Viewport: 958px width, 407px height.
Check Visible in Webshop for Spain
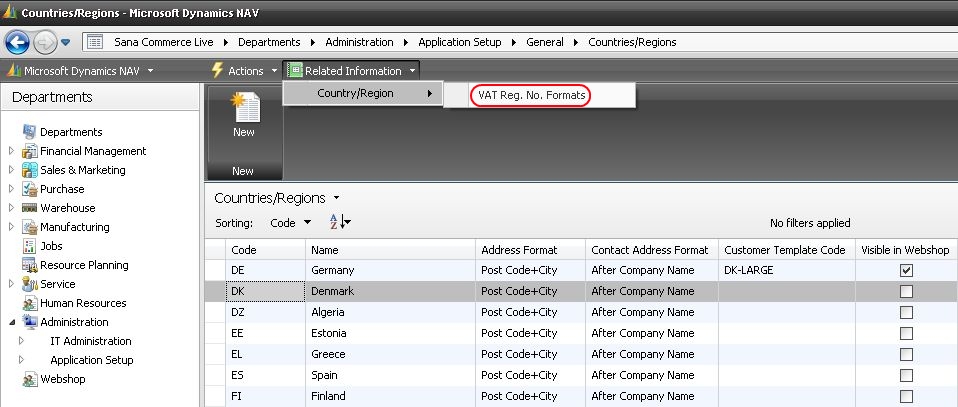[x=906, y=375]
